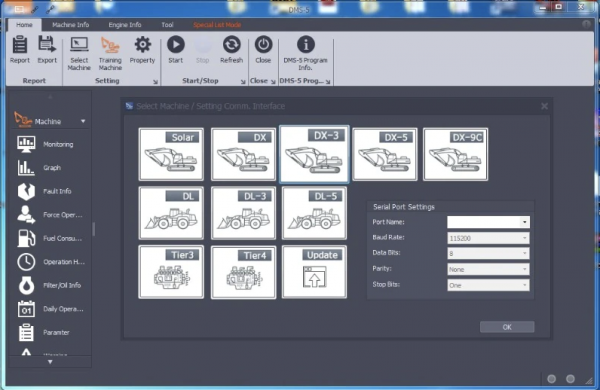The height and width of the screenshot is (390, 600).
Task: Move sidebar list up with top arrow
Action: (50, 96)
